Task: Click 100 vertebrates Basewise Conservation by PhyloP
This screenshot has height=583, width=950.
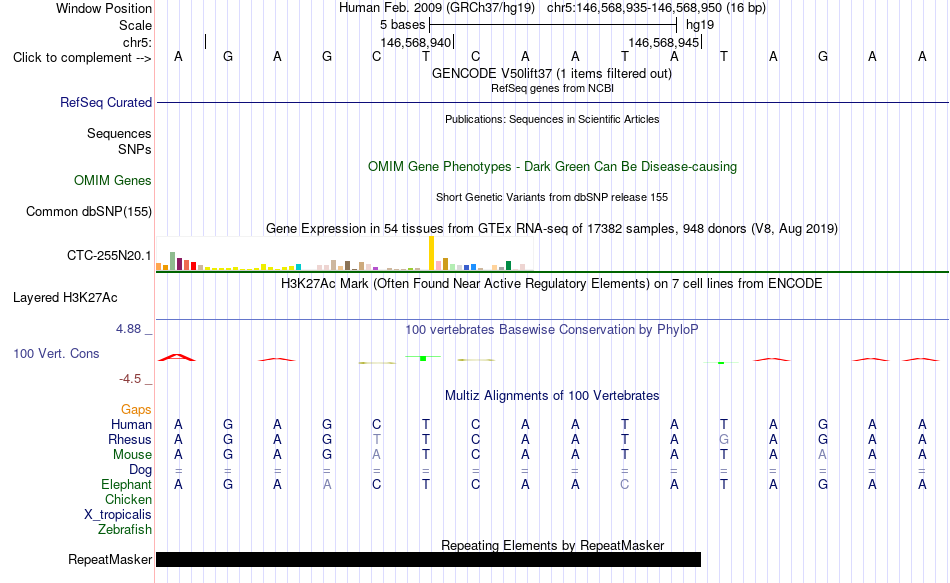Action: (x=551, y=330)
